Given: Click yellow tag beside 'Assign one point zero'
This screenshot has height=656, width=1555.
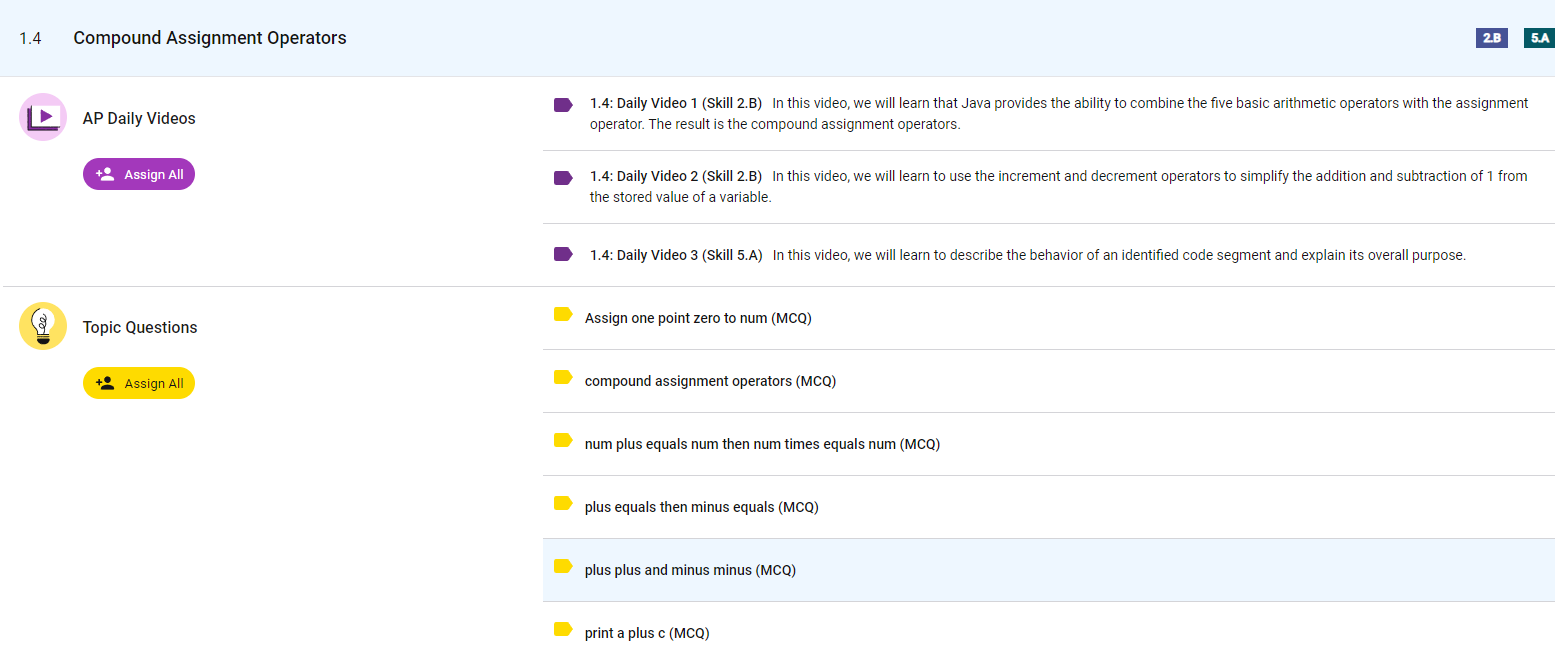Looking at the screenshot, I should tap(563, 315).
